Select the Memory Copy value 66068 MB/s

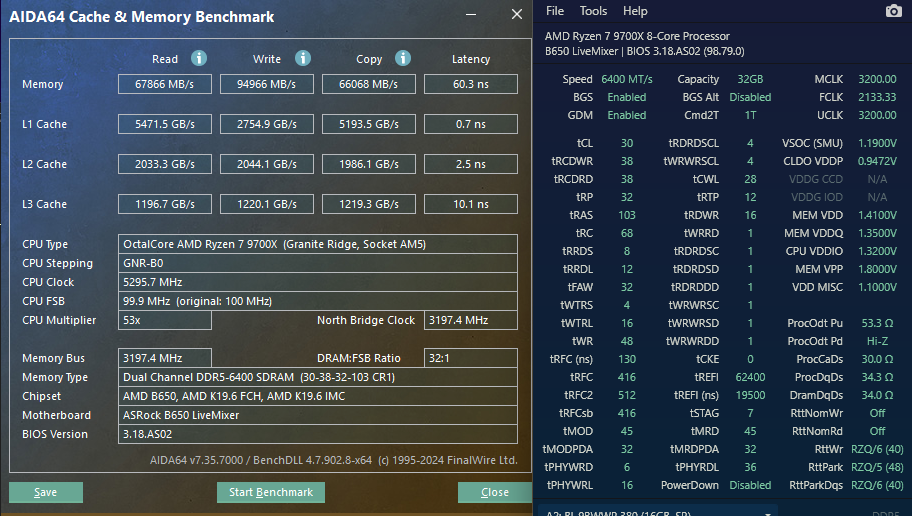pos(369,84)
